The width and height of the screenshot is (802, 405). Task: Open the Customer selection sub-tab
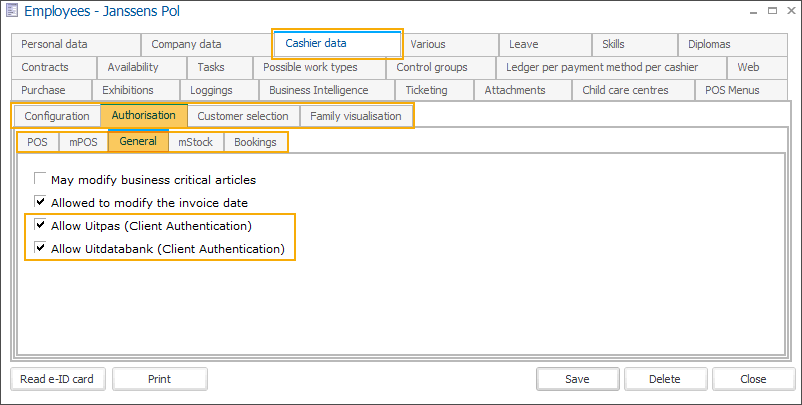click(242, 116)
